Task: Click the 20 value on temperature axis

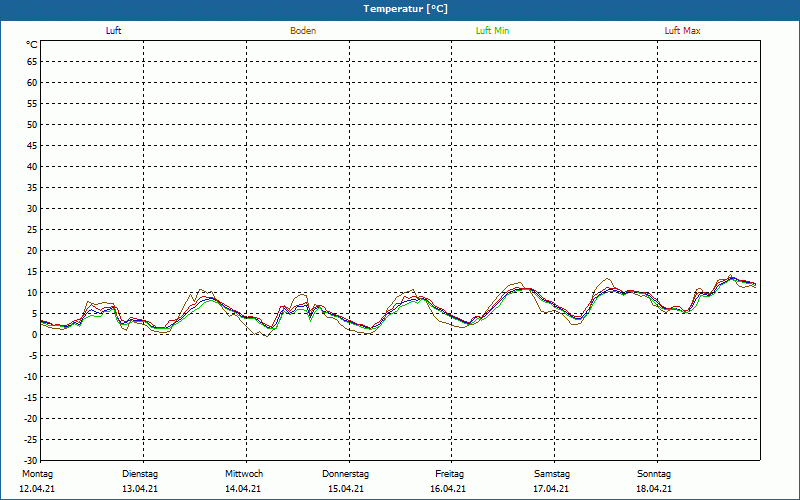Action: pyautogui.click(x=32, y=251)
